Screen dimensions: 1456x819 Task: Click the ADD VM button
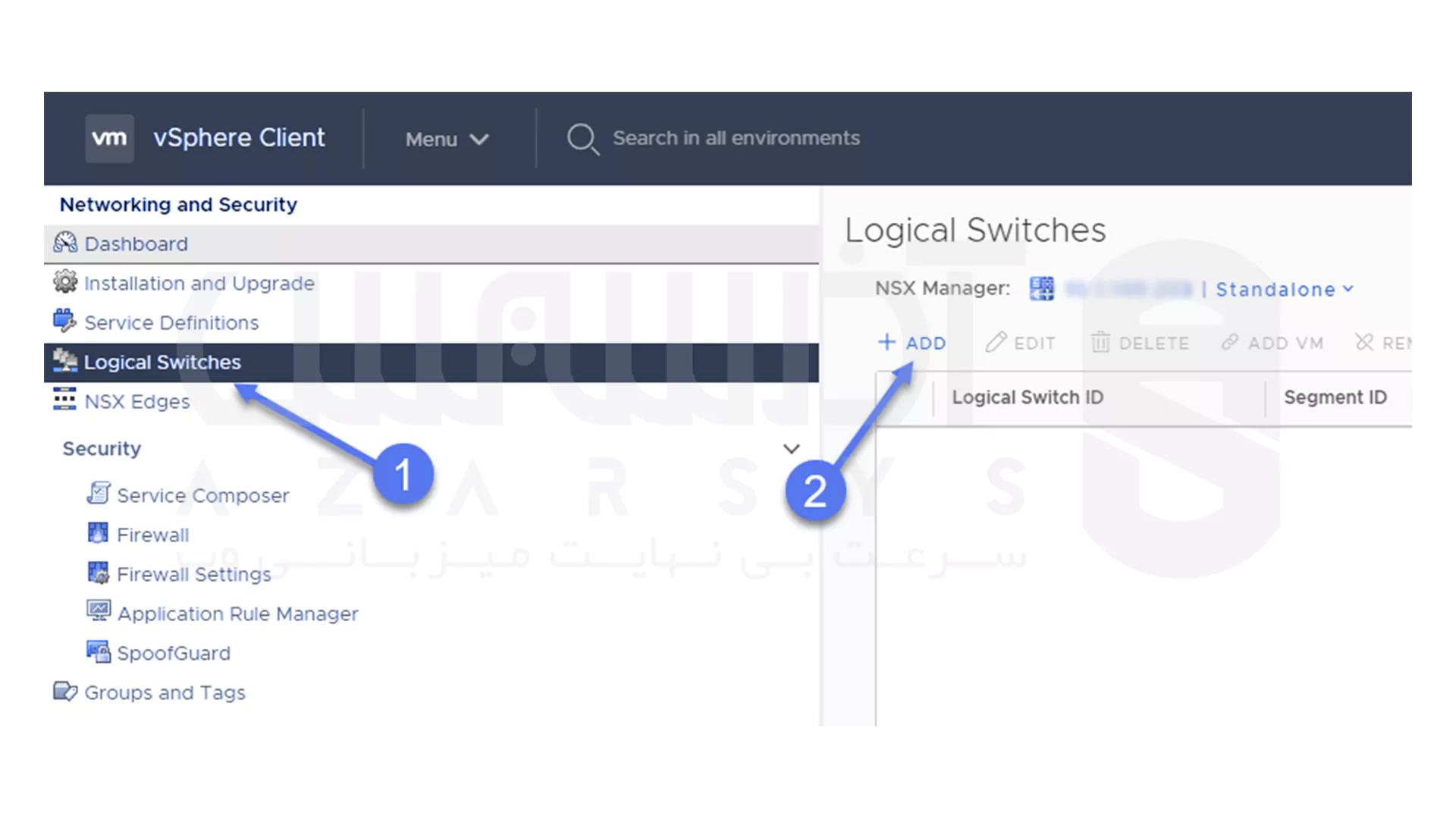tap(1272, 343)
